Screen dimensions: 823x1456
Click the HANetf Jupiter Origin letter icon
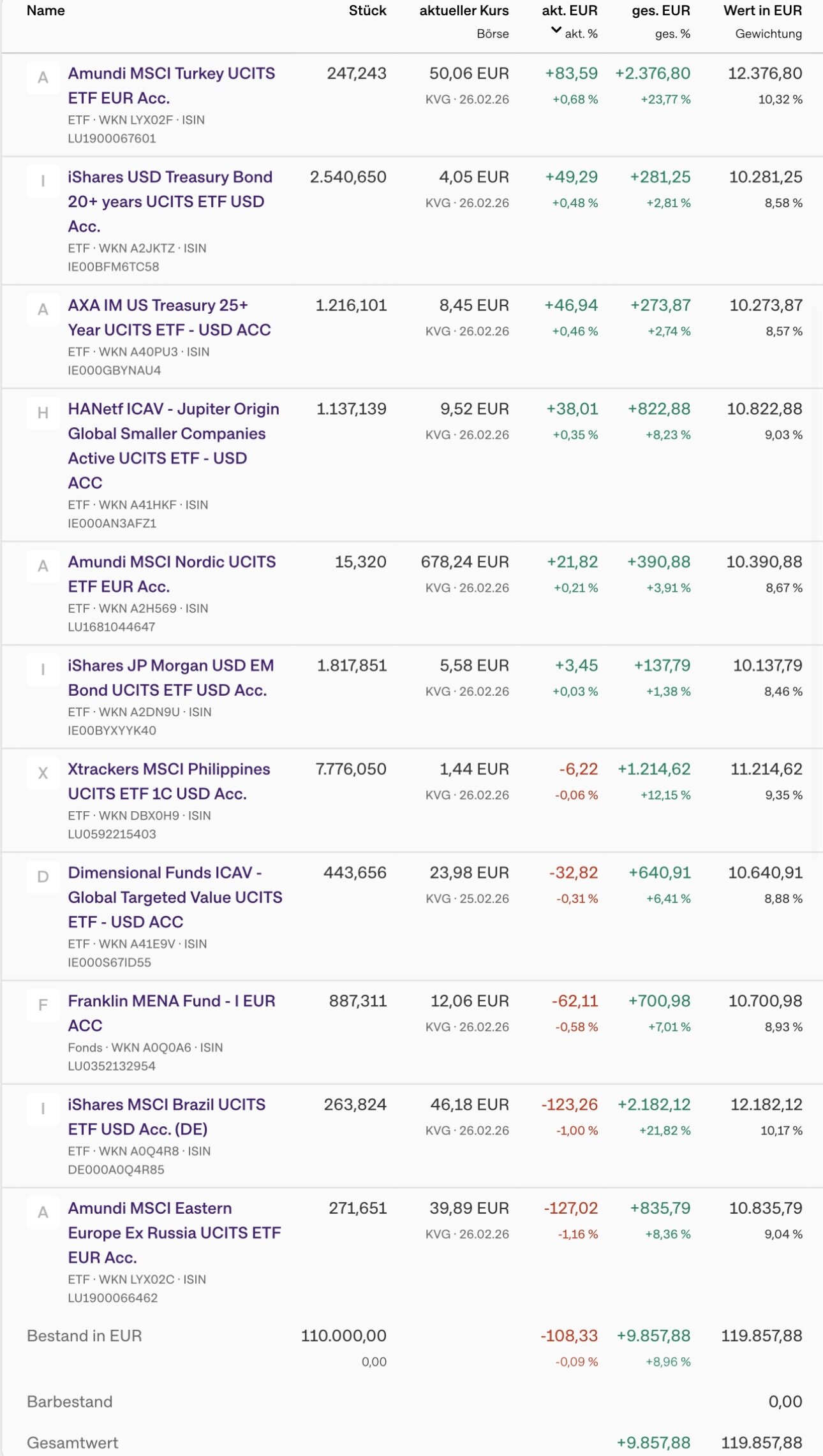43,413
